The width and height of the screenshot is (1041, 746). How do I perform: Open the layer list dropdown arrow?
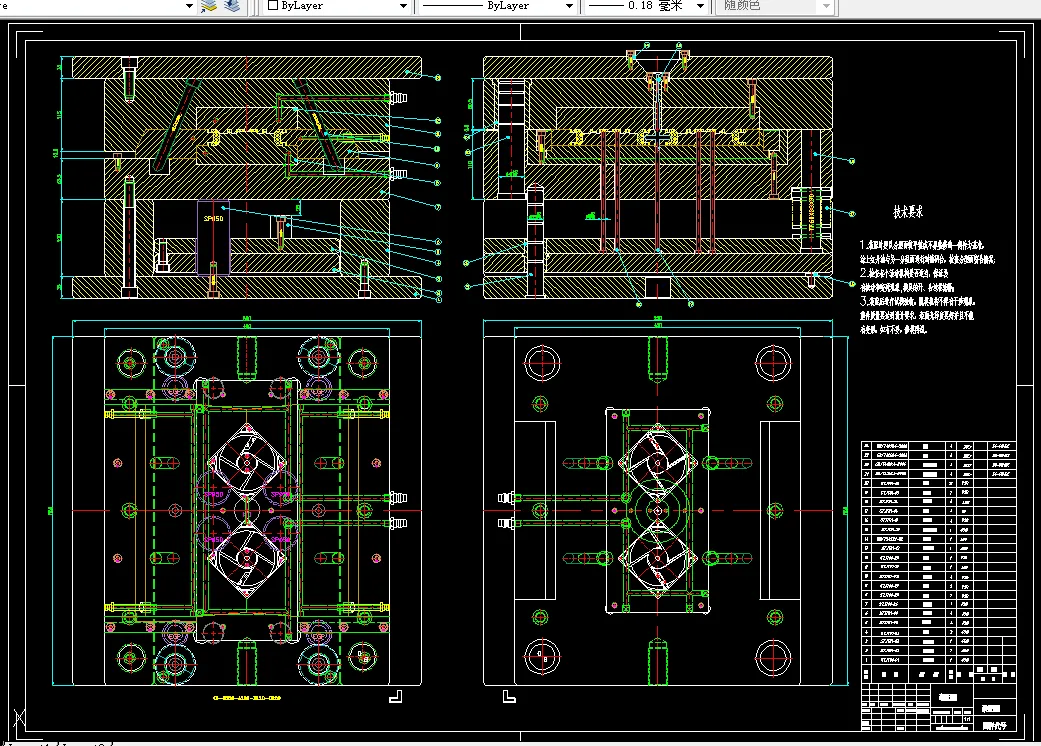(189, 6)
